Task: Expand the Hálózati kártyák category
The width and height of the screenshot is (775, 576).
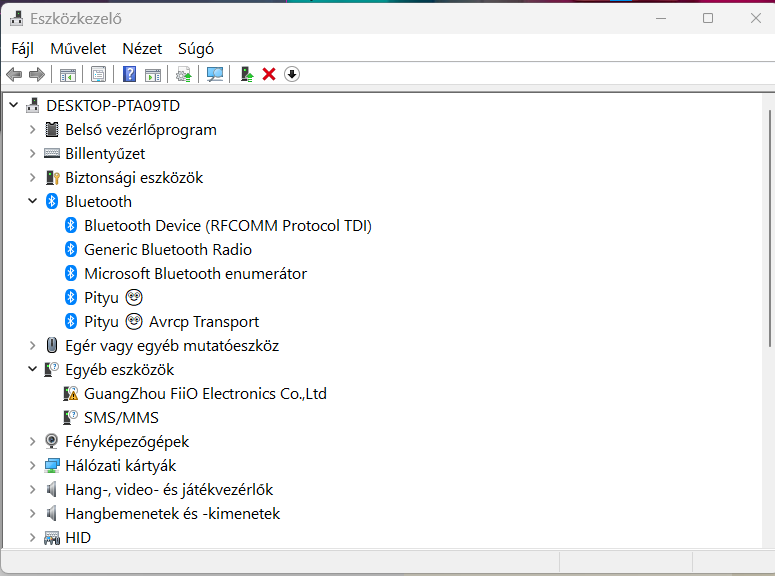Action: click(x=33, y=465)
